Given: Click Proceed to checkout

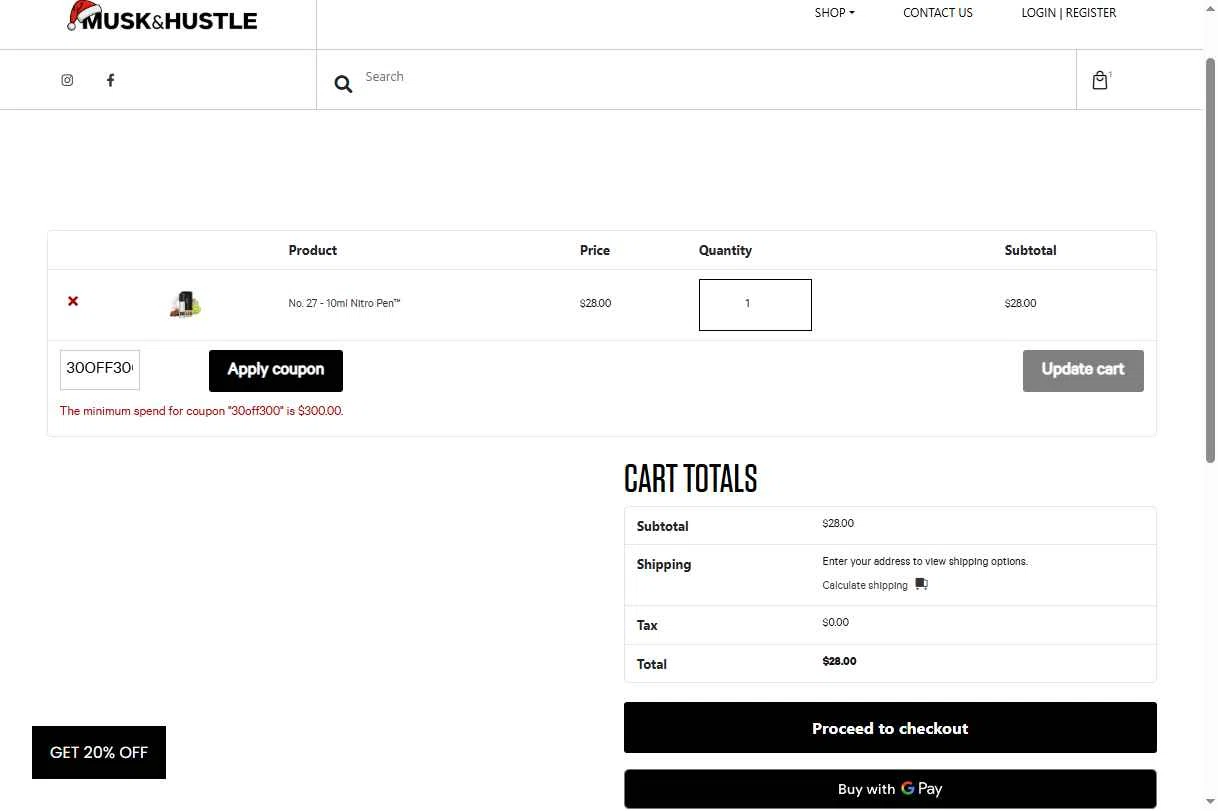Looking at the screenshot, I should click(890, 728).
